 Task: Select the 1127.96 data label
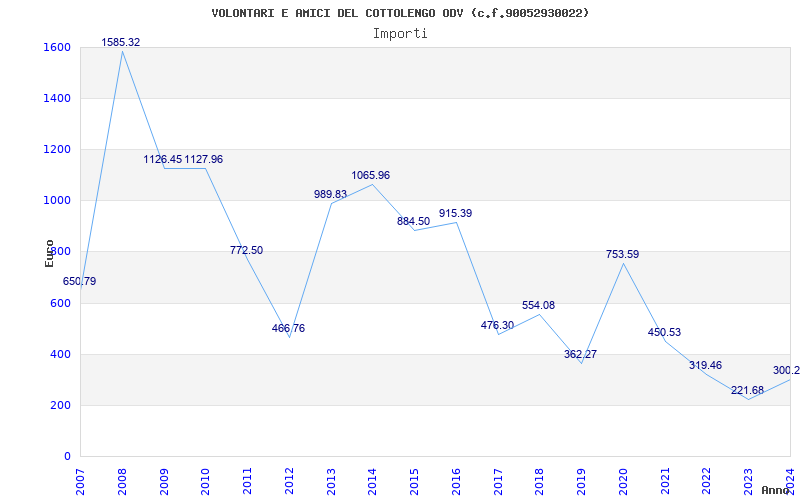tap(204, 159)
